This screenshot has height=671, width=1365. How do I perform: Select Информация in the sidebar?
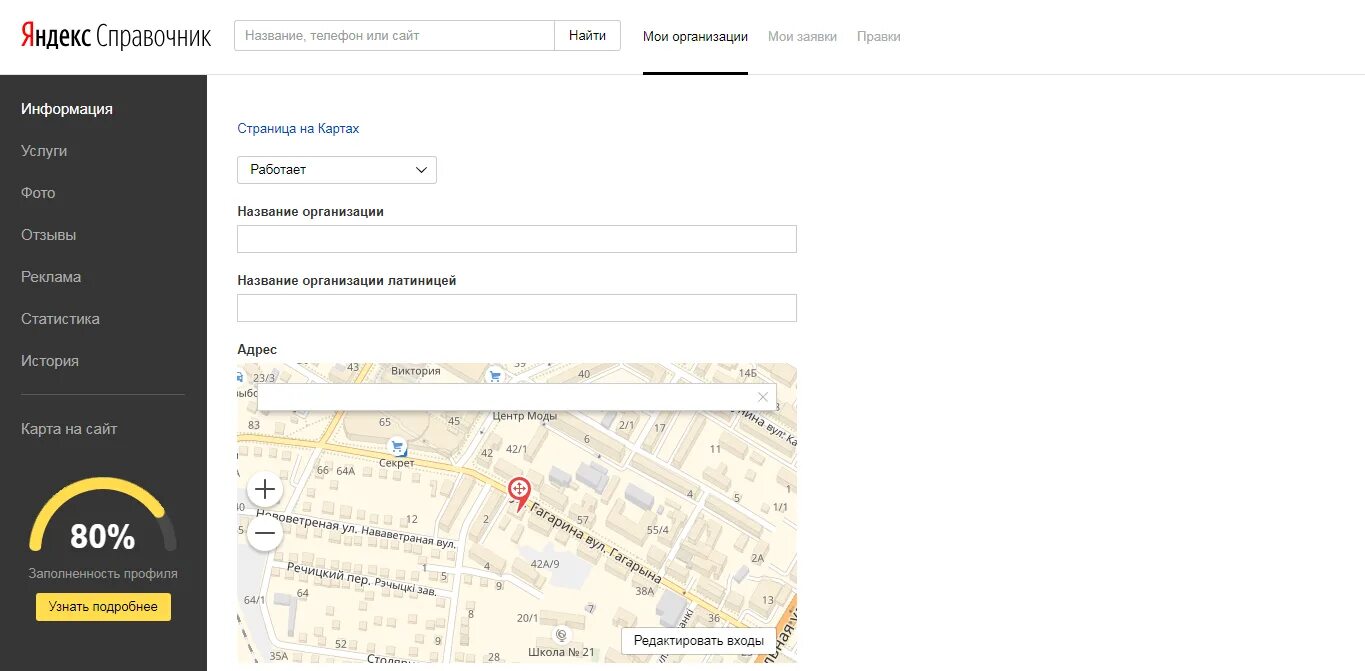pyautogui.click(x=67, y=109)
